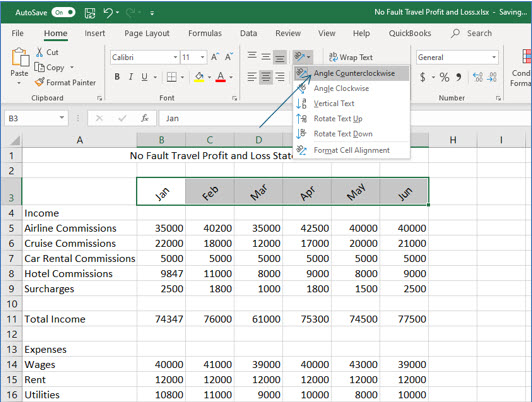This screenshot has height=402, width=532.
Task: Open Clipboard group dialog launcher
Action: coord(99,98)
